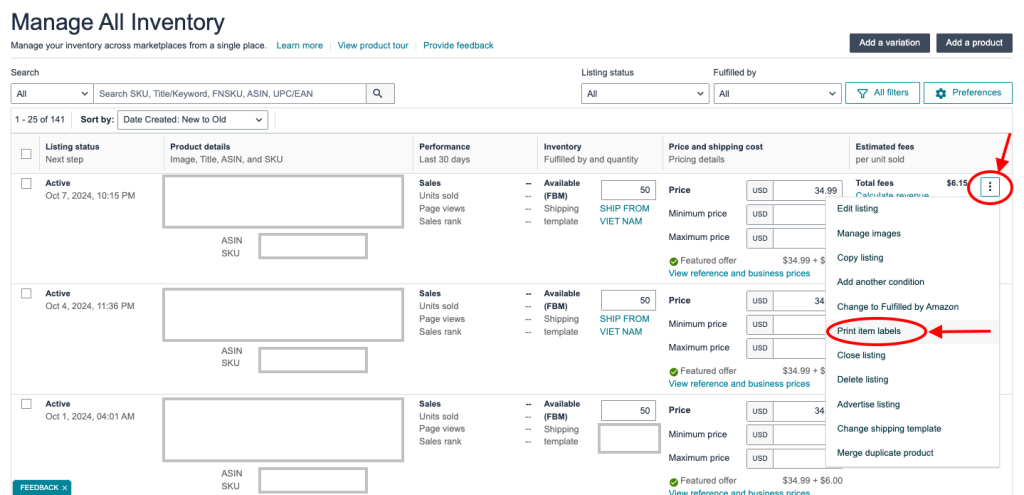Select the checkbox for the Oct 7 listing
Image resolution: width=1024 pixels, height=495 pixels.
(27, 183)
